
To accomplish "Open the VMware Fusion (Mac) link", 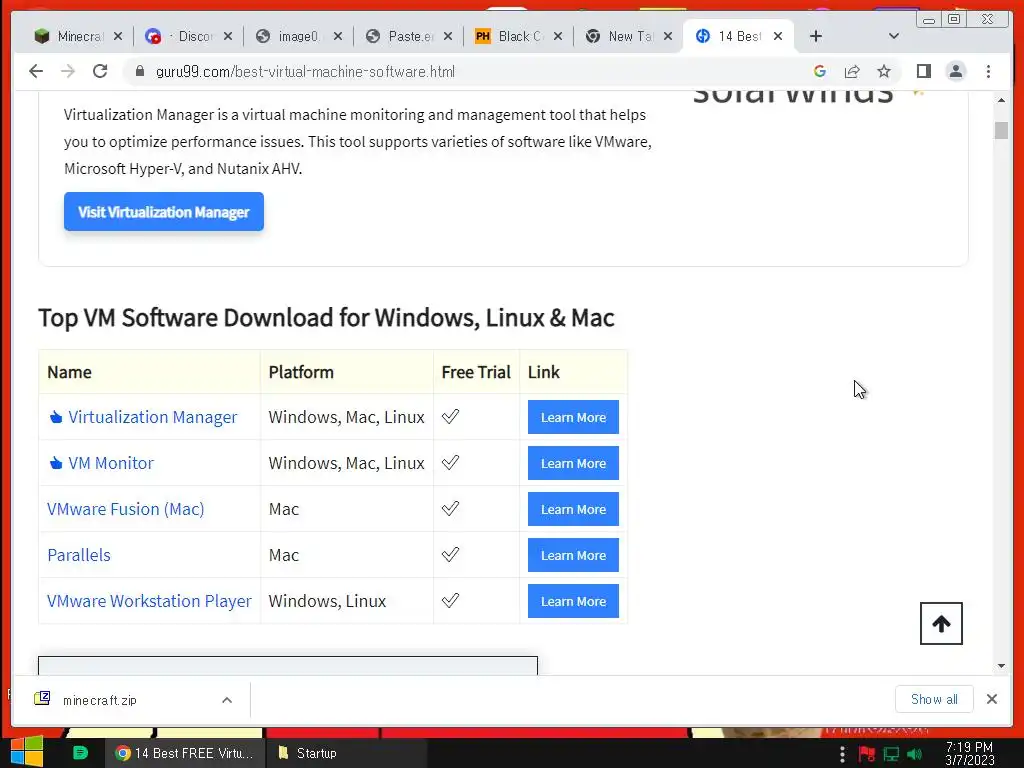I will tap(125, 509).
